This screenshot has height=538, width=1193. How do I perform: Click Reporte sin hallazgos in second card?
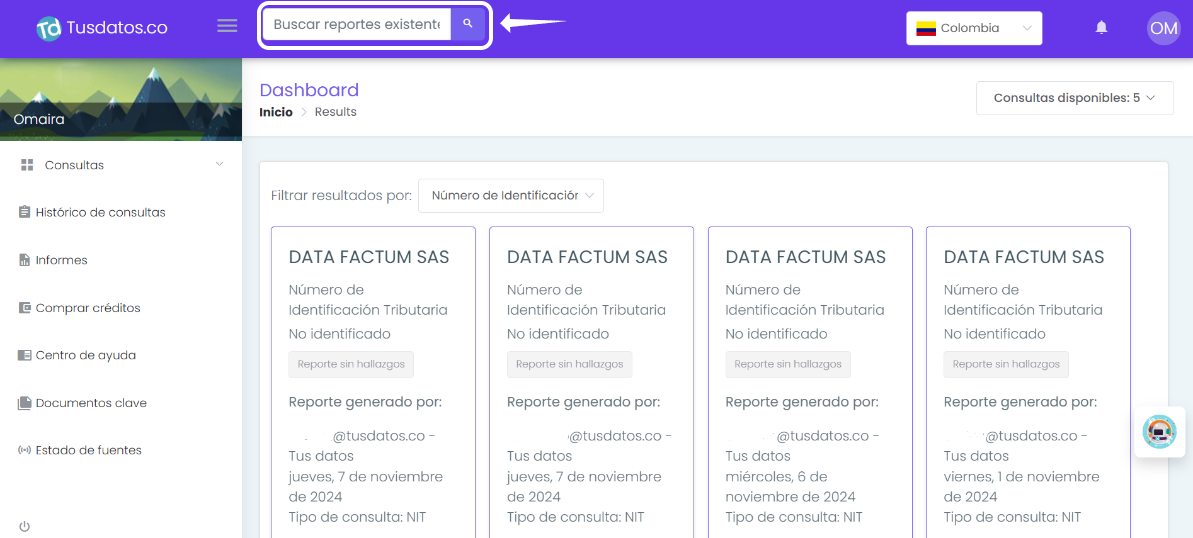570,364
